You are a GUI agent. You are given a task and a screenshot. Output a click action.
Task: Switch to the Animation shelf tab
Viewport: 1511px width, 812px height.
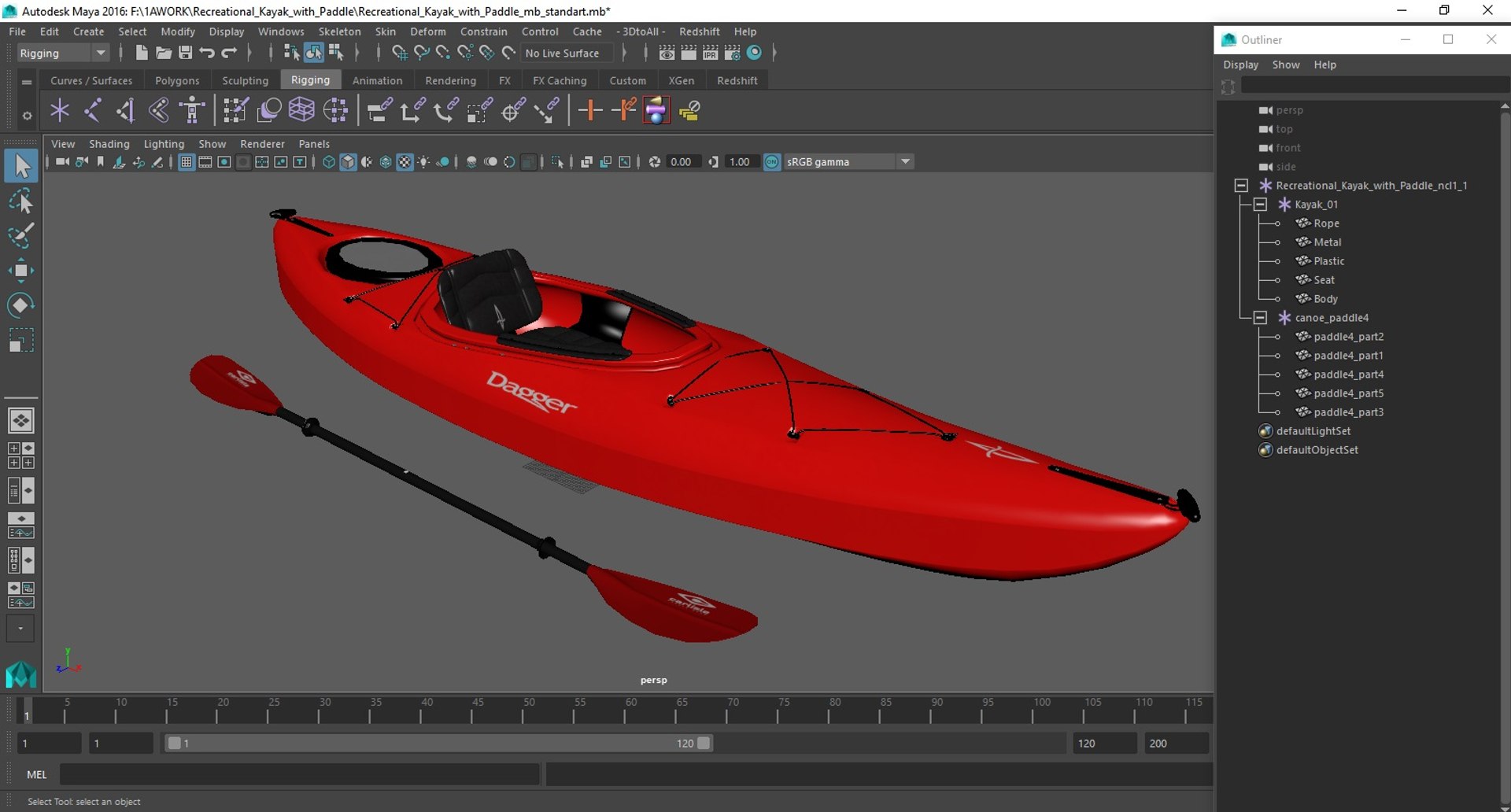377,80
